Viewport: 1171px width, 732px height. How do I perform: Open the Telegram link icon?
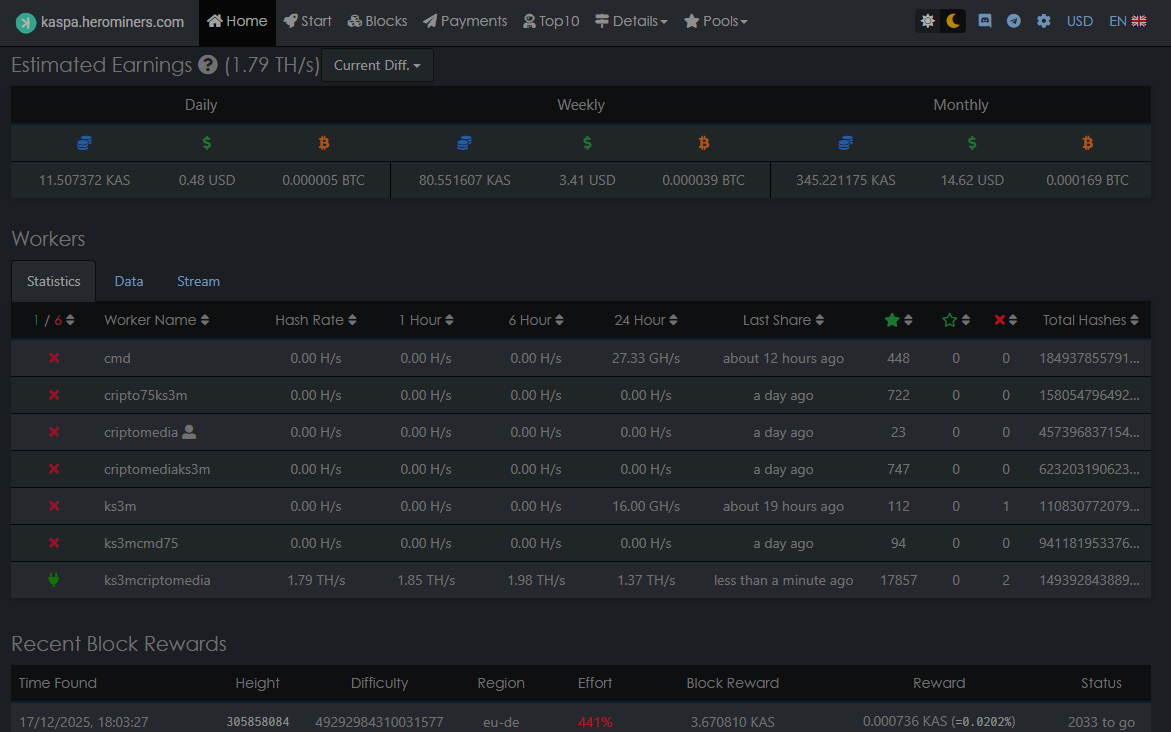point(1013,21)
